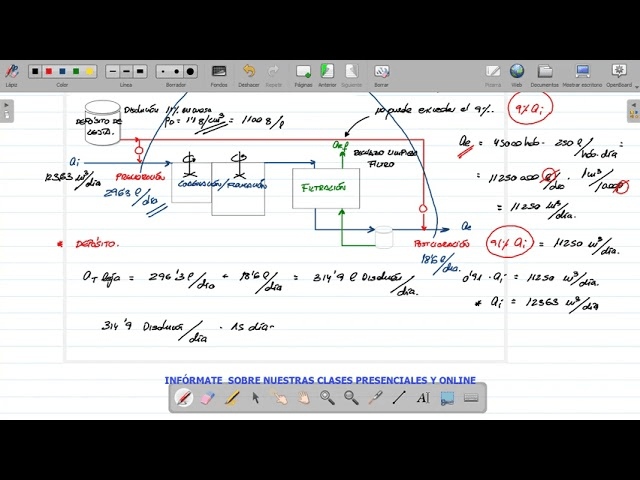Image resolution: width=640 pixels, height=480 pixels.
Task: Activate the zoom in magnifier tool
Action: (327, 398)
